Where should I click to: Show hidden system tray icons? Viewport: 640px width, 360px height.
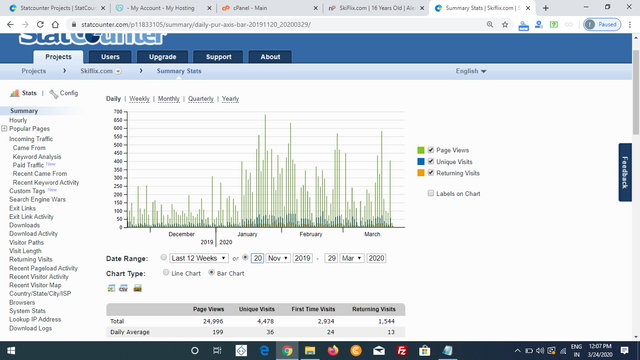pos(517,351)
